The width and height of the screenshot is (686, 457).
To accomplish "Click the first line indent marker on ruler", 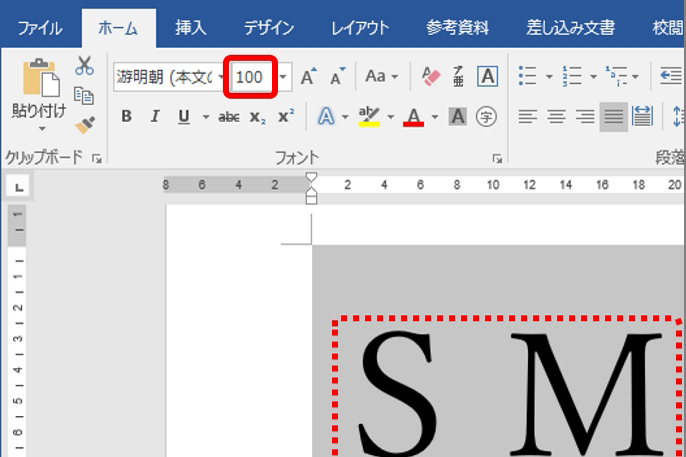I will pos(311,178).
